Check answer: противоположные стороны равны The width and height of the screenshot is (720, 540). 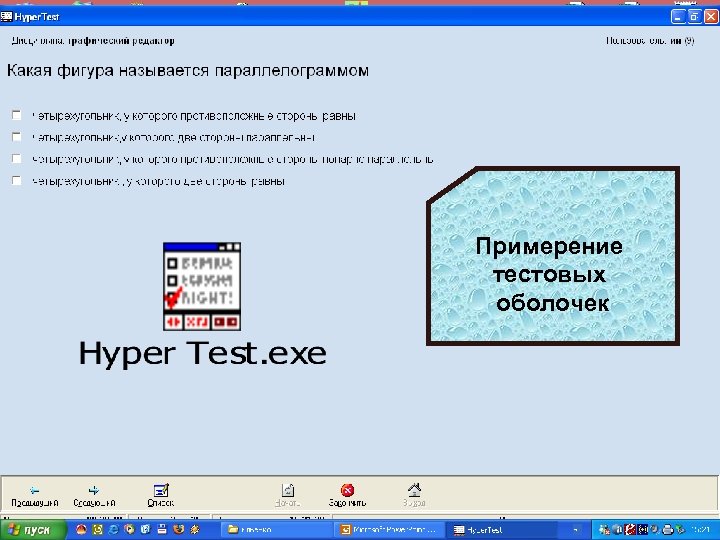coord(17,115)
